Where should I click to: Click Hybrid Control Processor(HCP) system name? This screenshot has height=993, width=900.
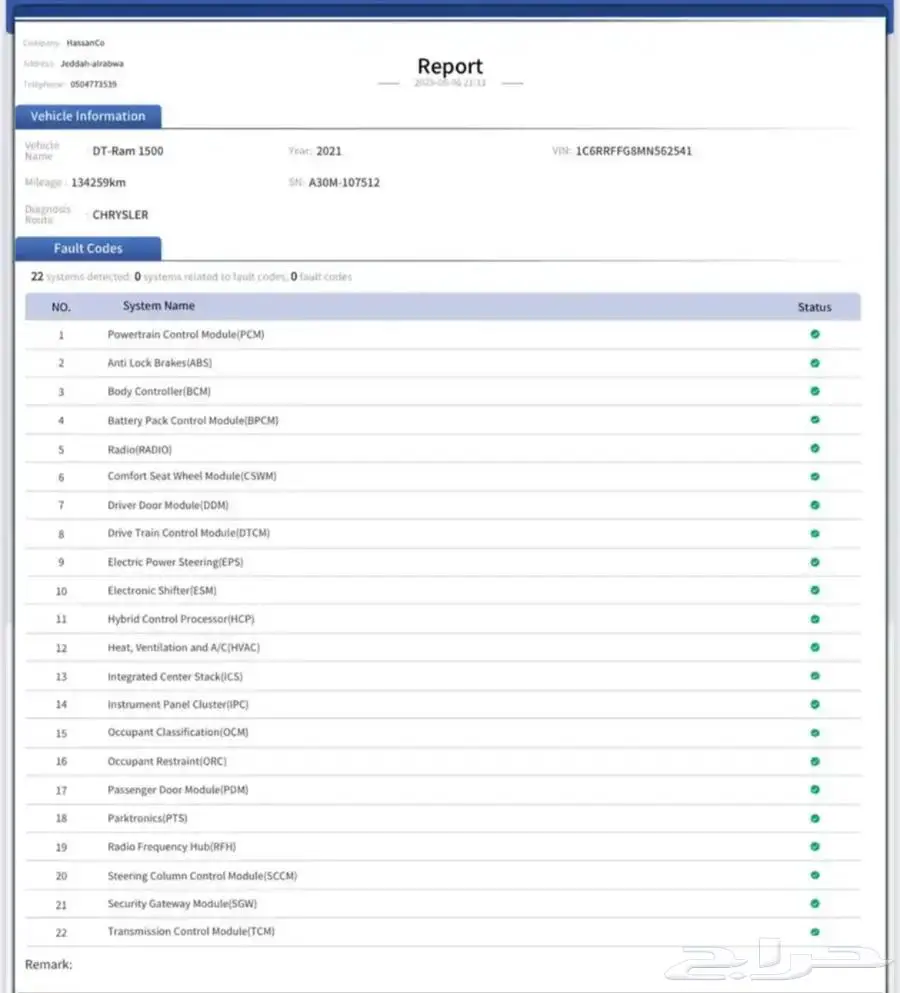pos(181,619)
